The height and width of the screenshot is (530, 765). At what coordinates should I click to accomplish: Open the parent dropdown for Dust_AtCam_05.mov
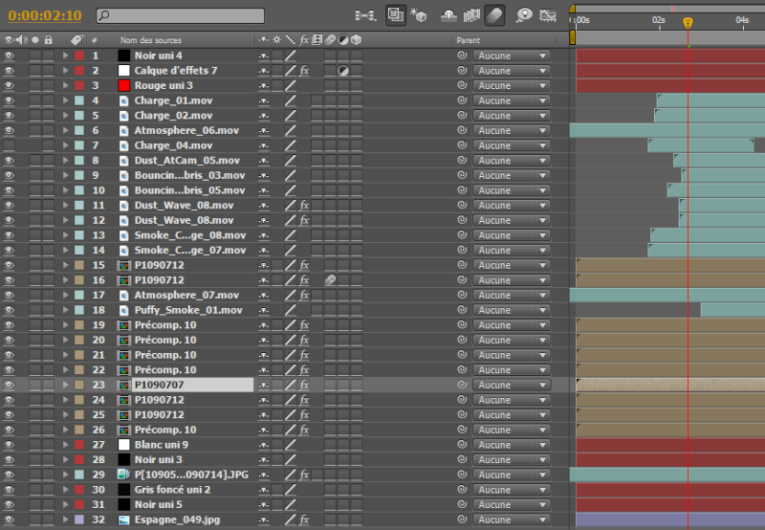[x=511, y=161]
